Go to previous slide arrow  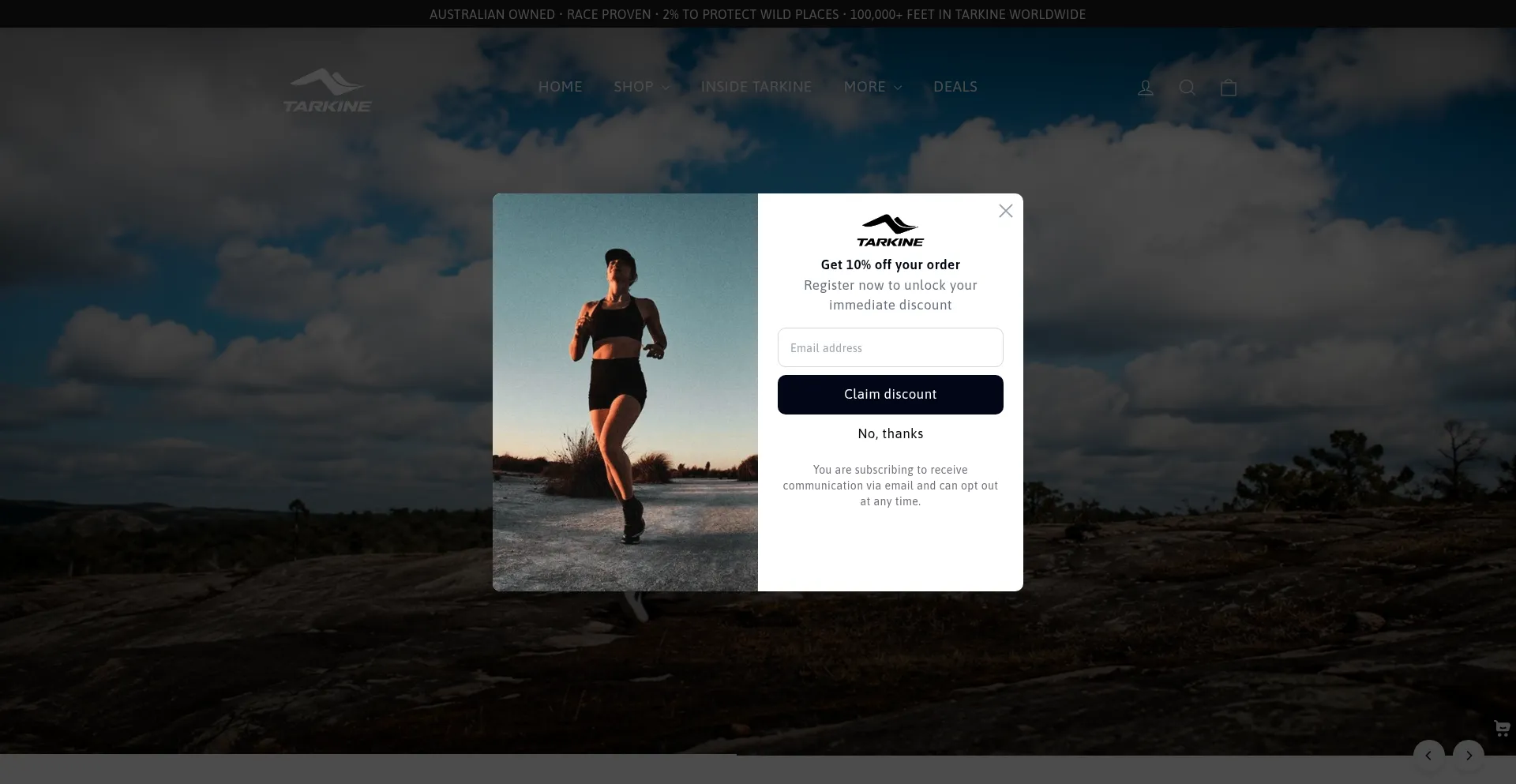coord(1428,756)
